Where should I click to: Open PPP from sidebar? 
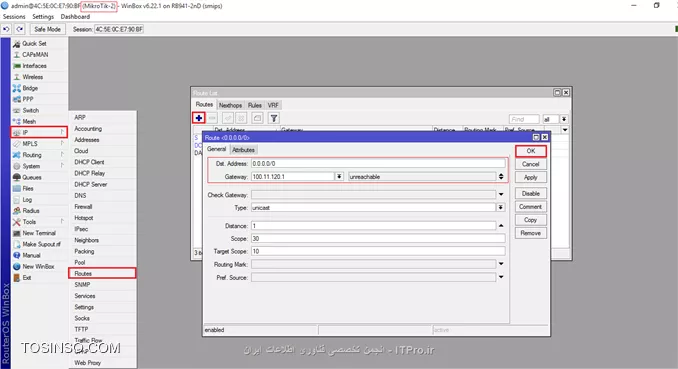[28, 99]
